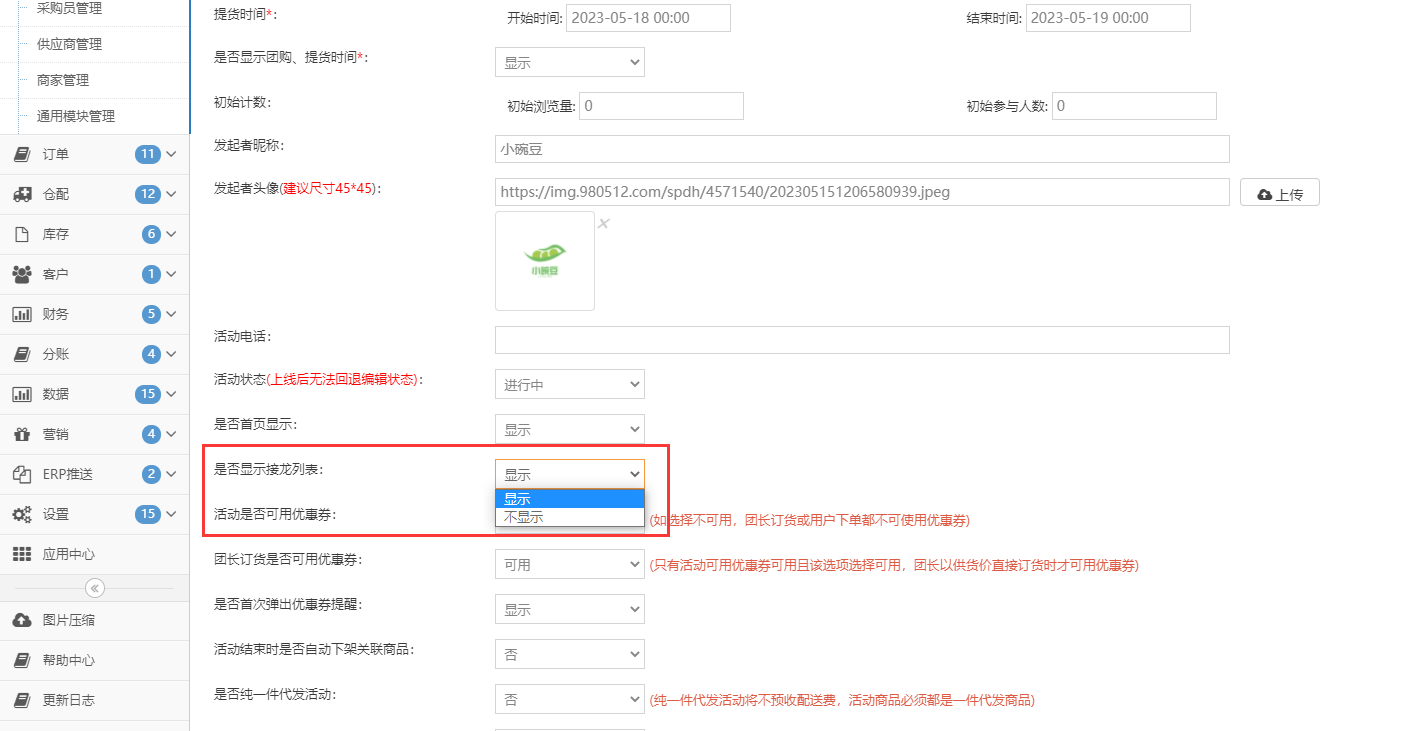
Task: Click the 库存 file icon in sidebar
Action: click(x=22, y=234)
